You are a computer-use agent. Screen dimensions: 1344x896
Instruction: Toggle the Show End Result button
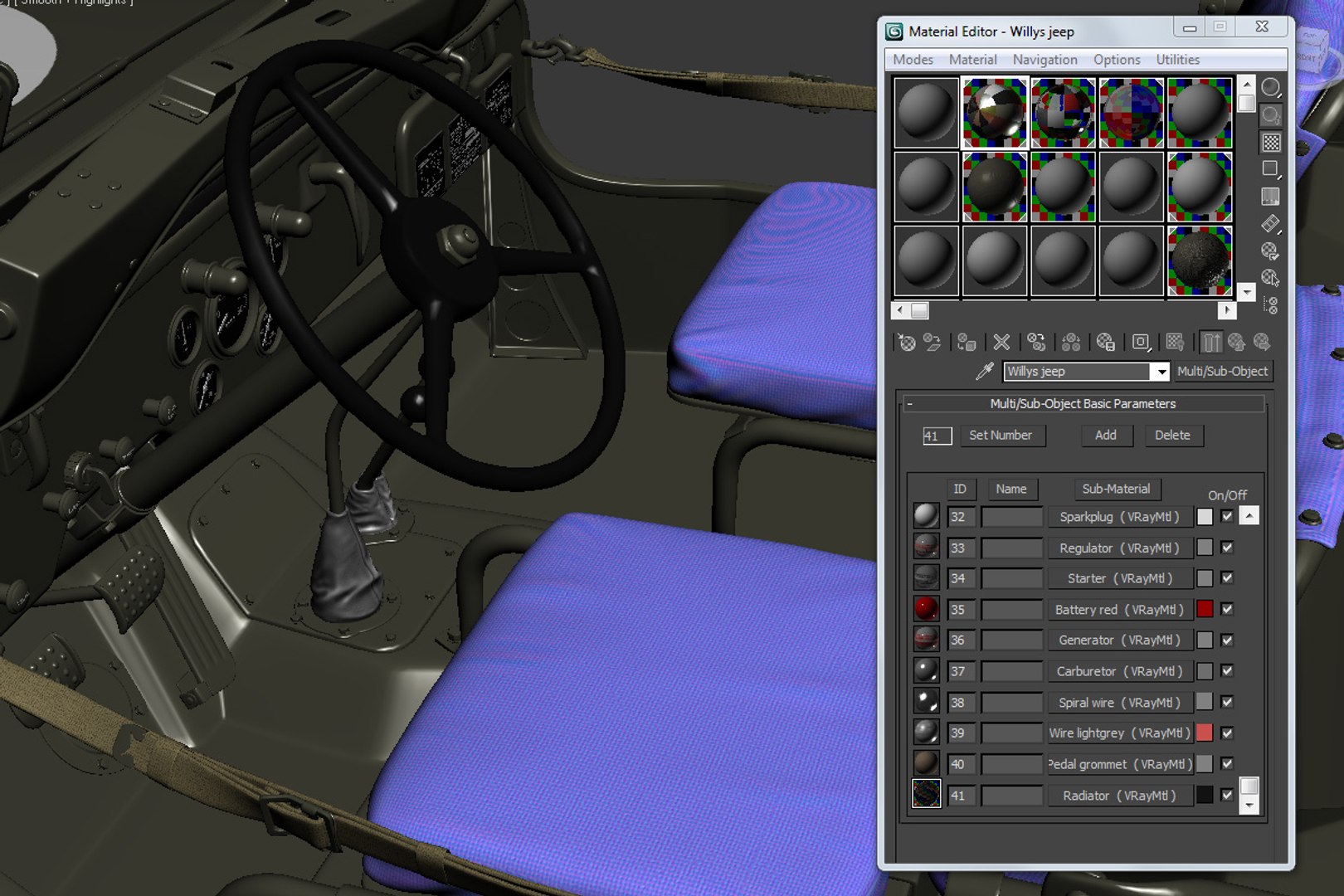coord(1211,342)
